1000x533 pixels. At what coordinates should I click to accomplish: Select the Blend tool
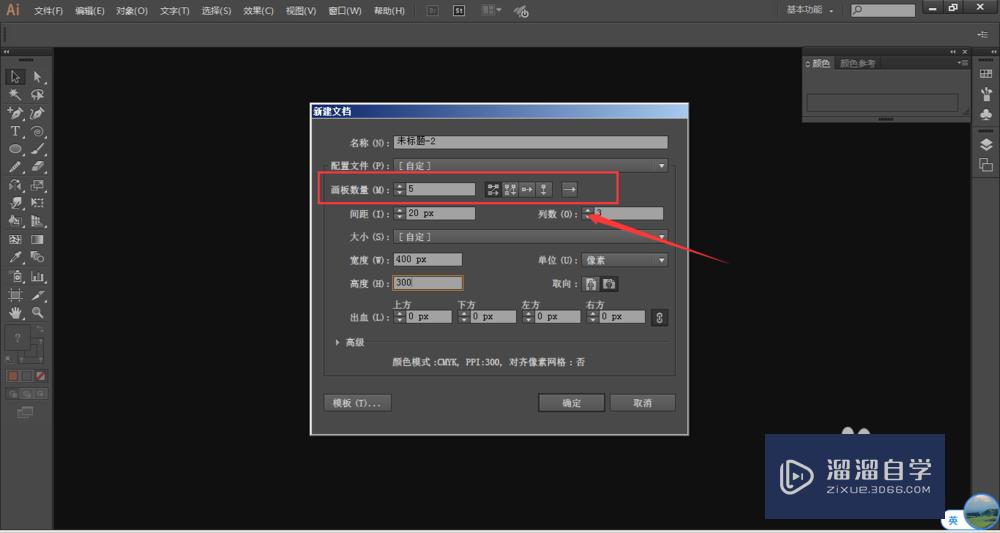[x=38, y=258]
